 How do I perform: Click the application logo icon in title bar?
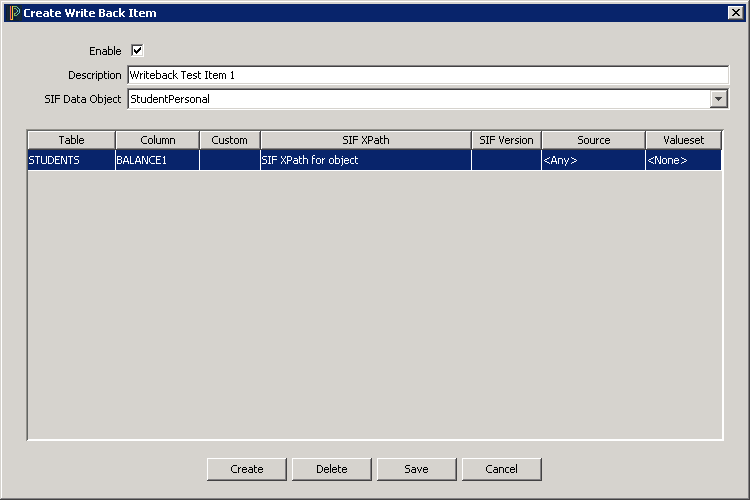point(13,13)
